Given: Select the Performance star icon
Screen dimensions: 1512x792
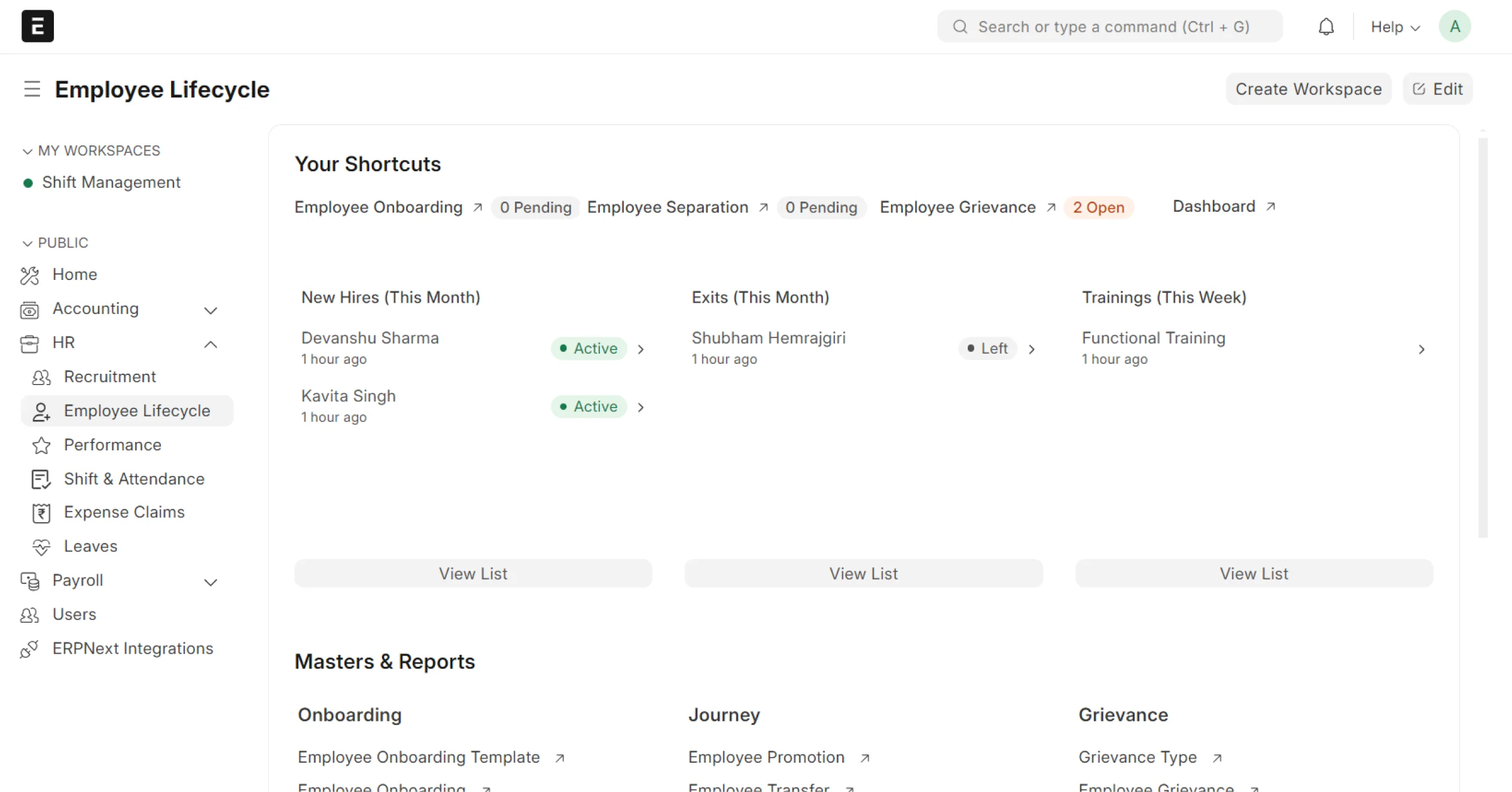Looking at the screenshot, I should point(41,445).
